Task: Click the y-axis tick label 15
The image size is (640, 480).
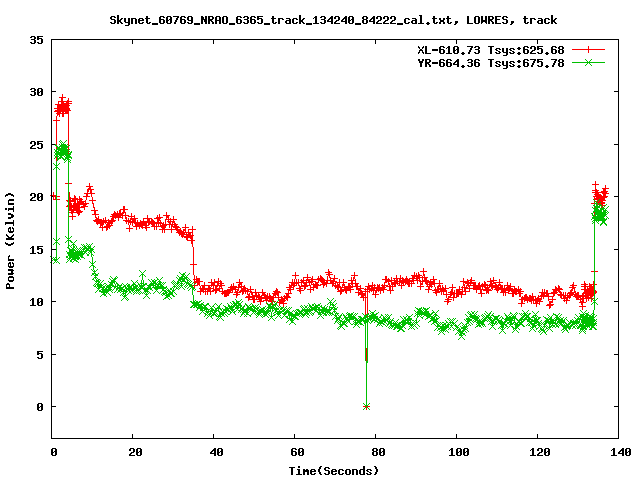Action: (x=36, y=250)
